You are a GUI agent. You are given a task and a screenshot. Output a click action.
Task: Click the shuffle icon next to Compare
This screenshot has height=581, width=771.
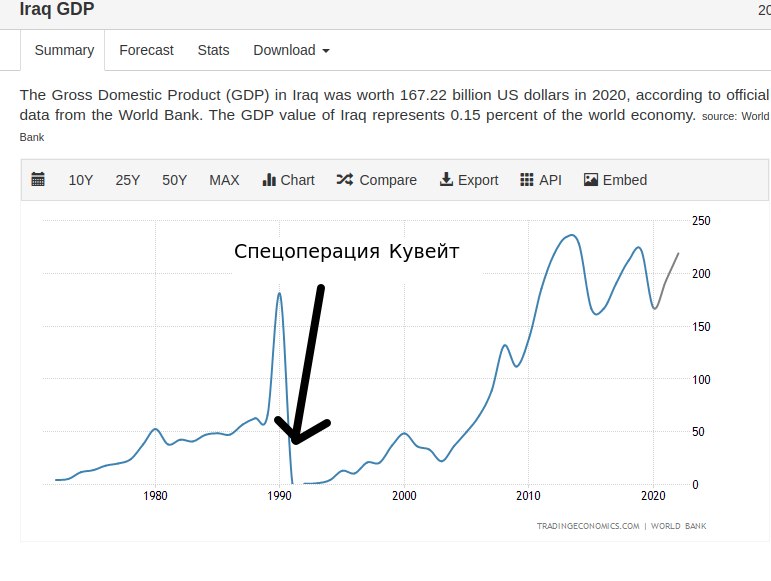pos(345,179)
